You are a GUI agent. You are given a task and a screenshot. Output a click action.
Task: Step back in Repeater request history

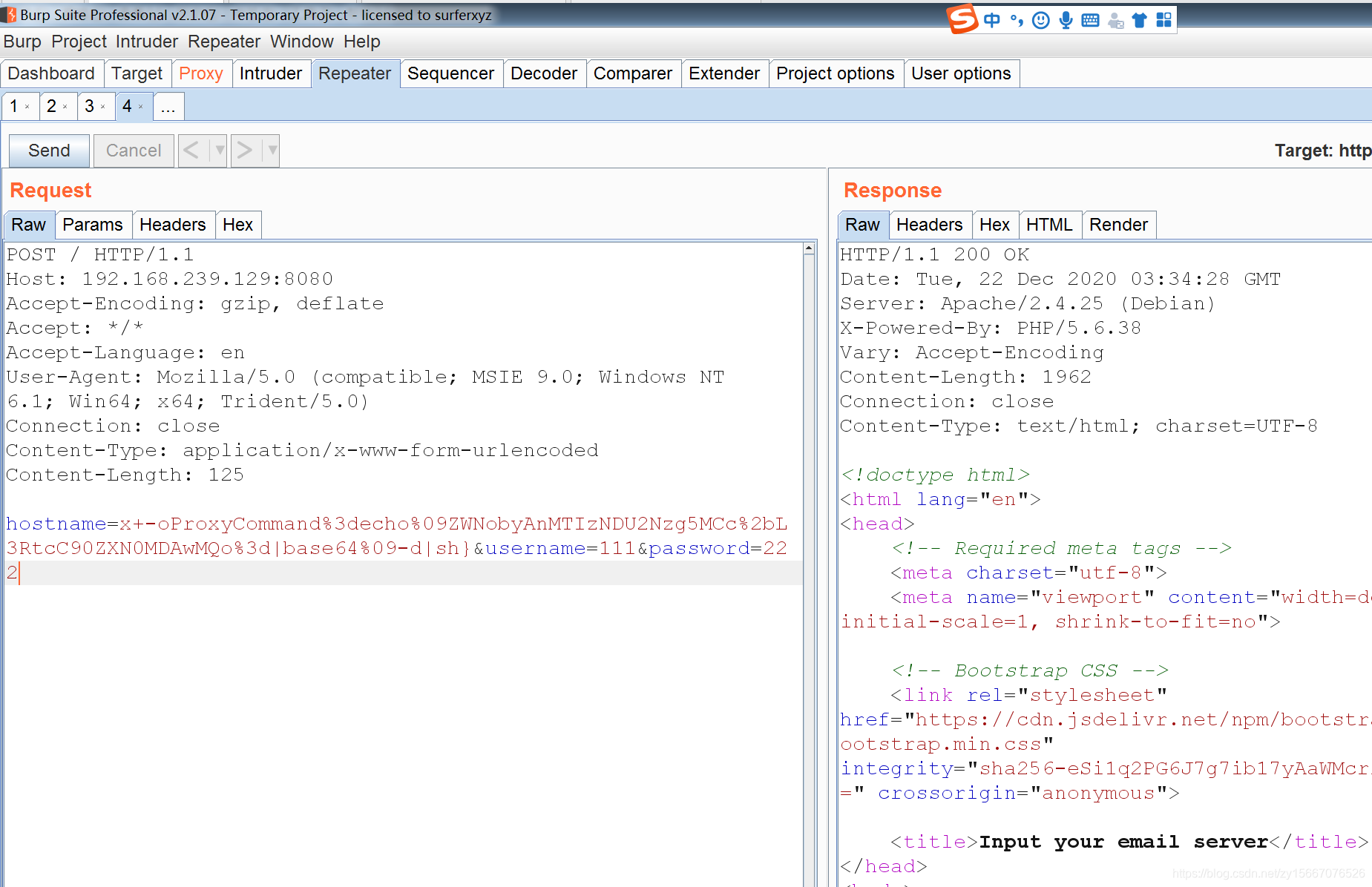point(191,151)
